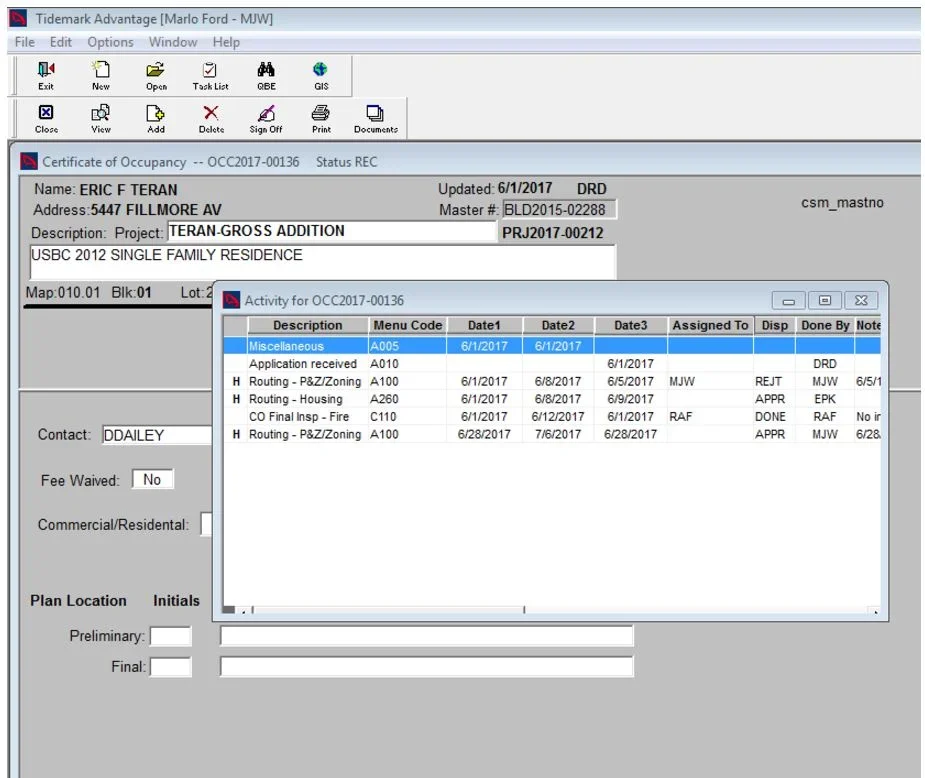Open the Task List tool
Viewport: 925px width, 778px height.
click(210, 75)
